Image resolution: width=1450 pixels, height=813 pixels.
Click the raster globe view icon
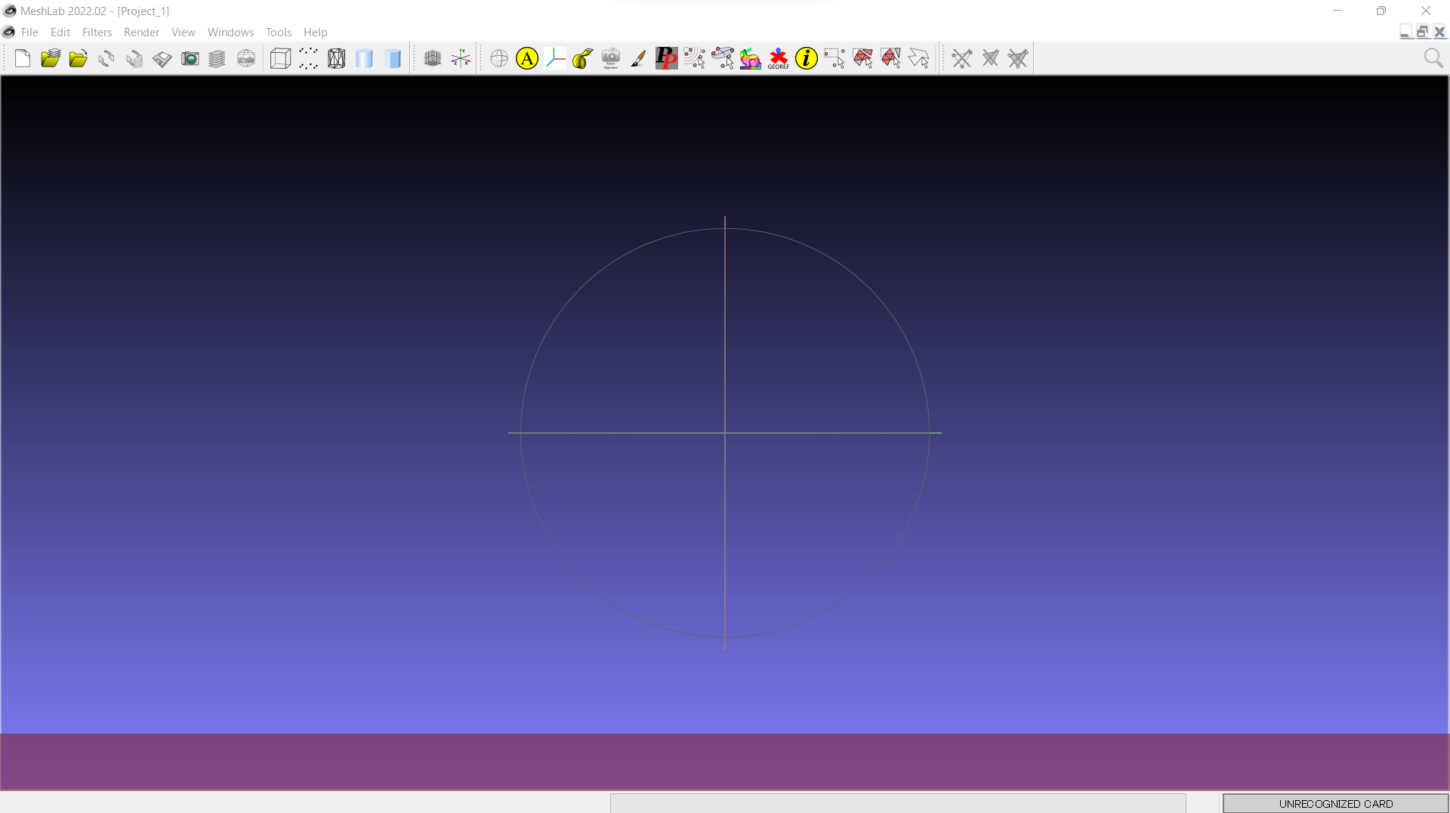(x=246, y=59)
